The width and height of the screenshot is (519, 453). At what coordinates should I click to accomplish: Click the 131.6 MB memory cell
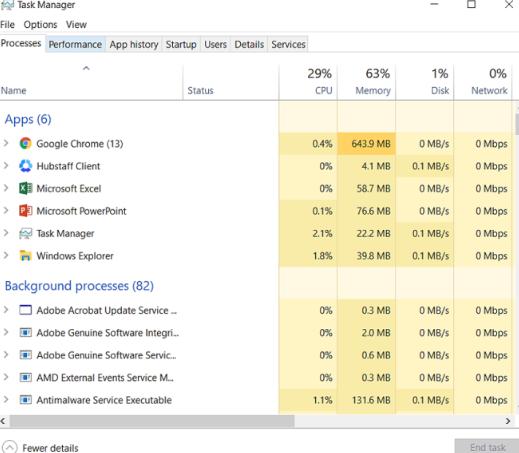(367, 400)
